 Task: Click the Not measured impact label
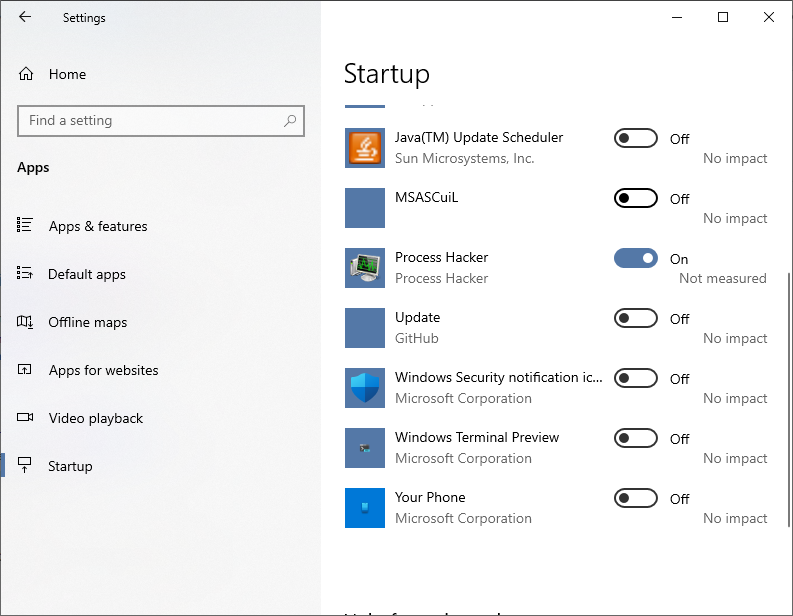click(x=723, y=279)
